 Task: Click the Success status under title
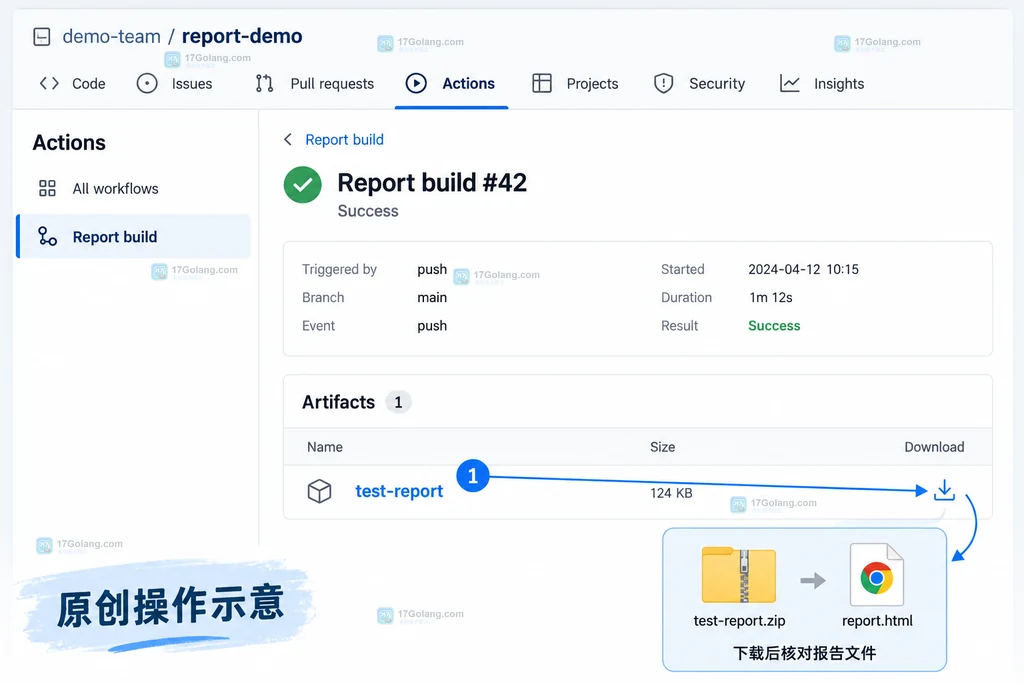[x=368, y=211]
